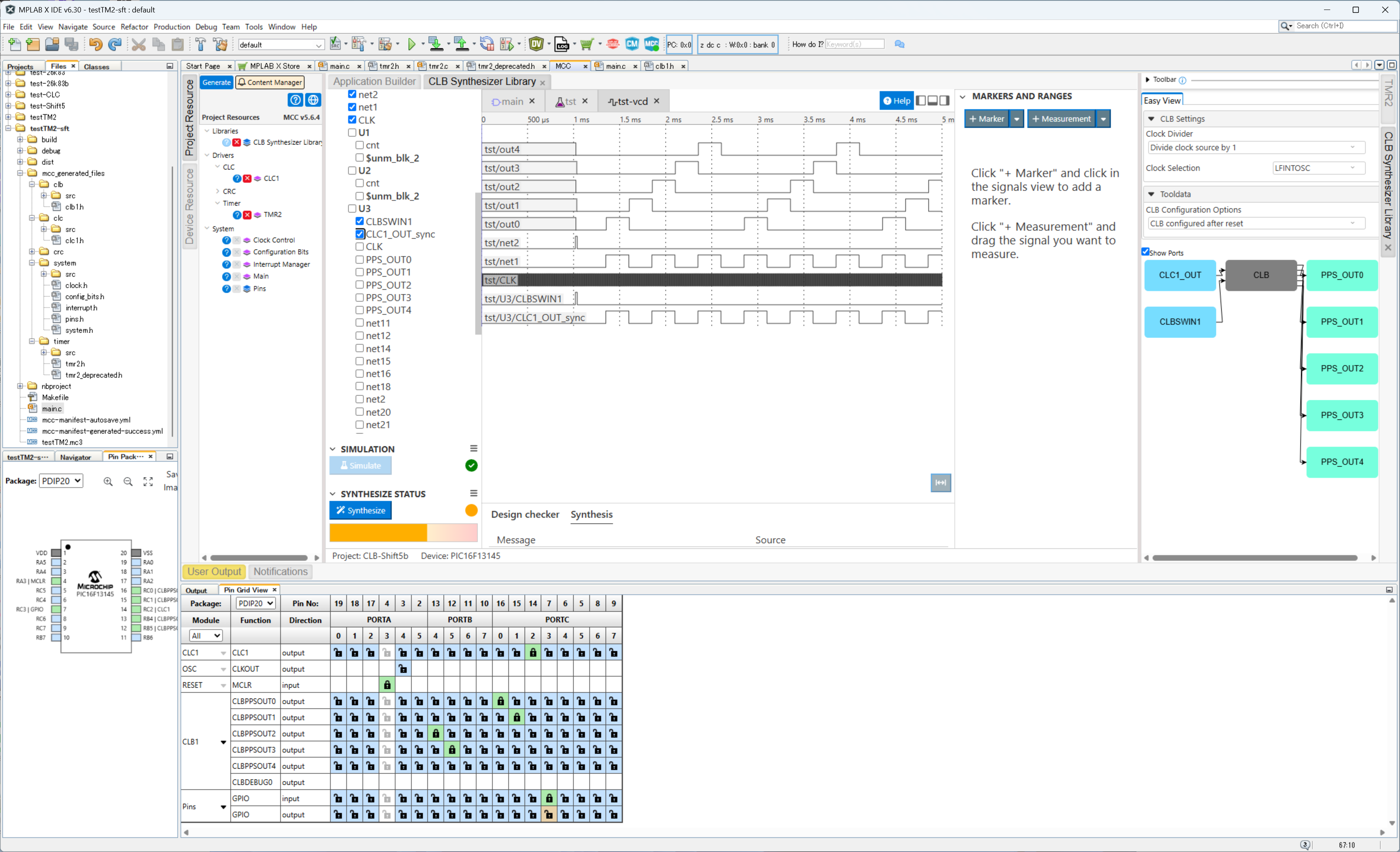1400x852 pixels.
Task: Click the Open Project folder icon
Action: 52,44
